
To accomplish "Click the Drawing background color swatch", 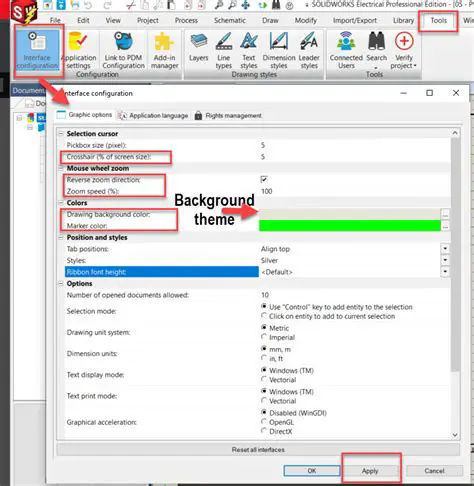I will 350,214.
